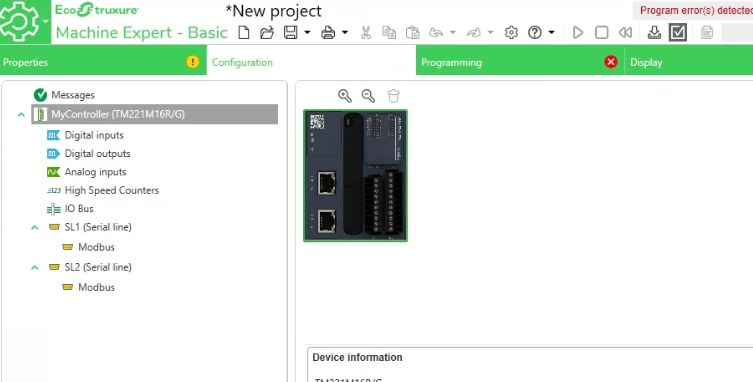
Task: Select SL2 (Serial line) node
Action: [98, 267]
